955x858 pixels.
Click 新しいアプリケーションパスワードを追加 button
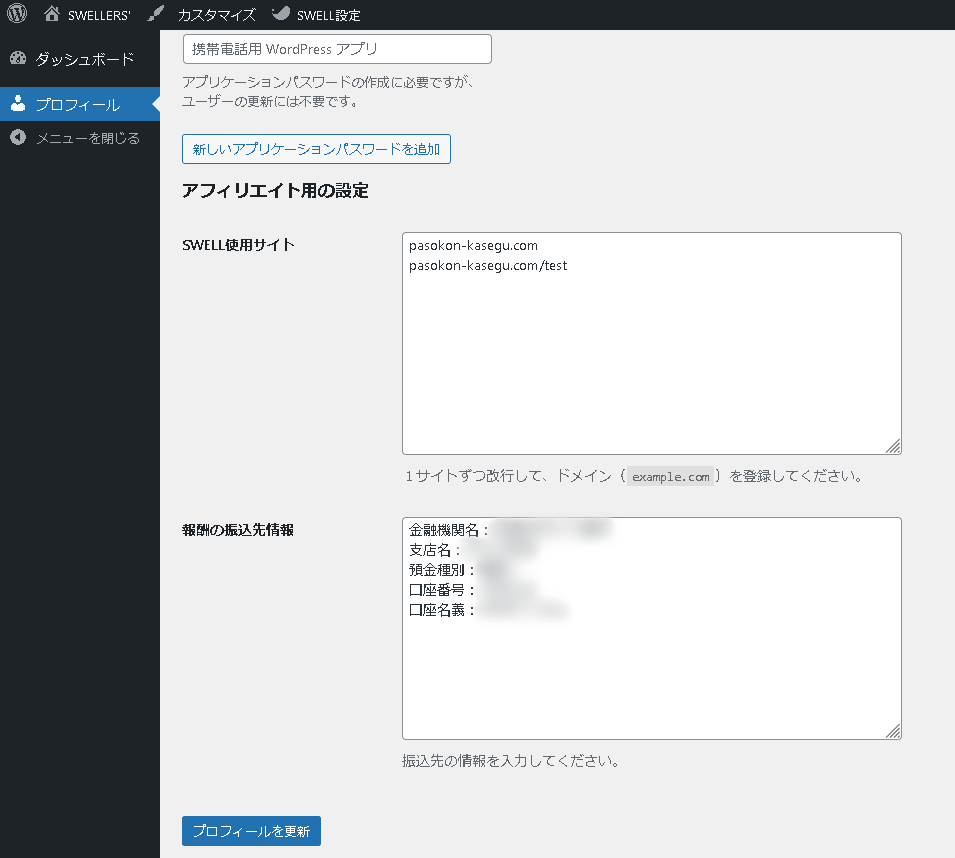tap(316, 149)
